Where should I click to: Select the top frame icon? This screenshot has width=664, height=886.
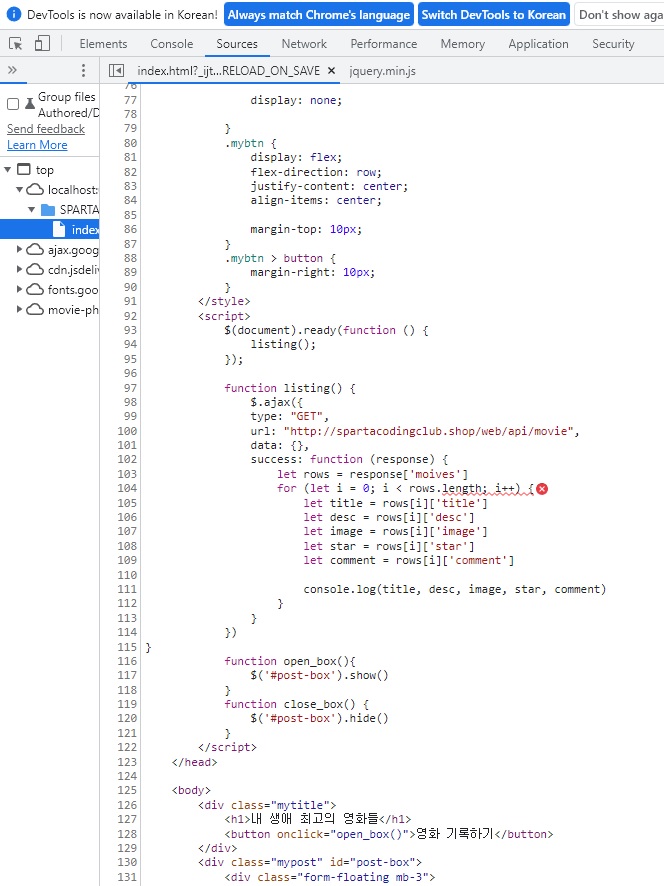(24, 169)
